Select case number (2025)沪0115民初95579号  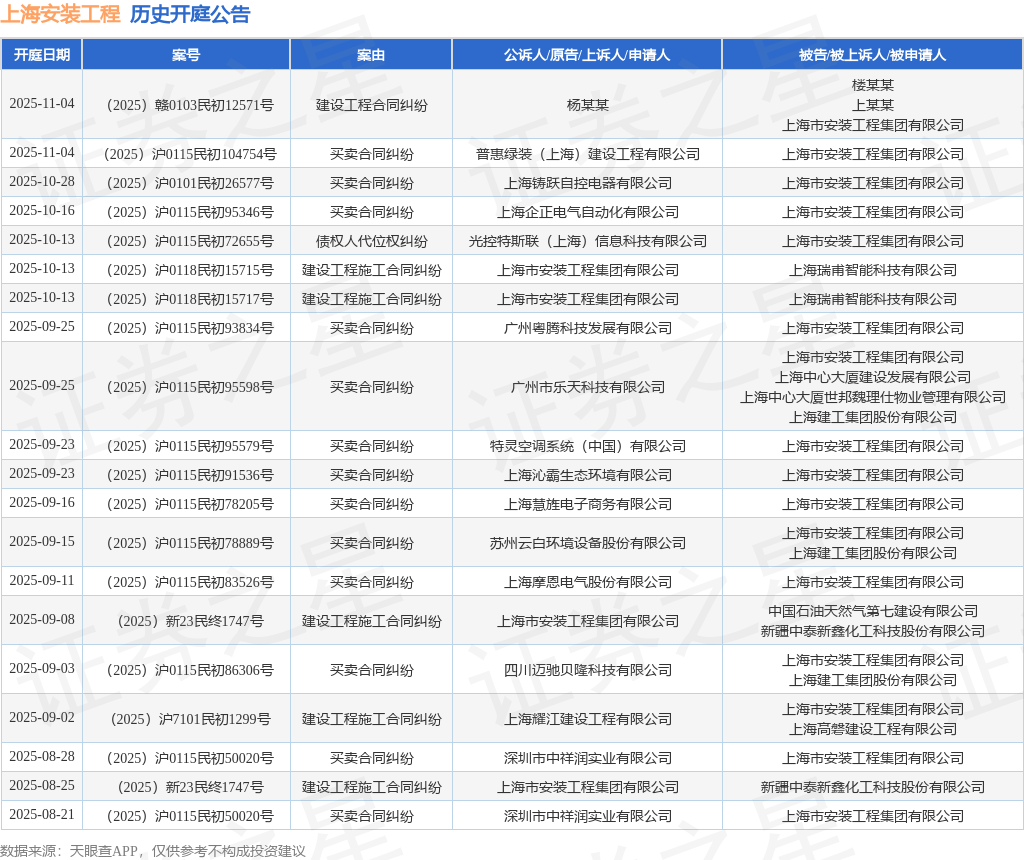point(190,447)
